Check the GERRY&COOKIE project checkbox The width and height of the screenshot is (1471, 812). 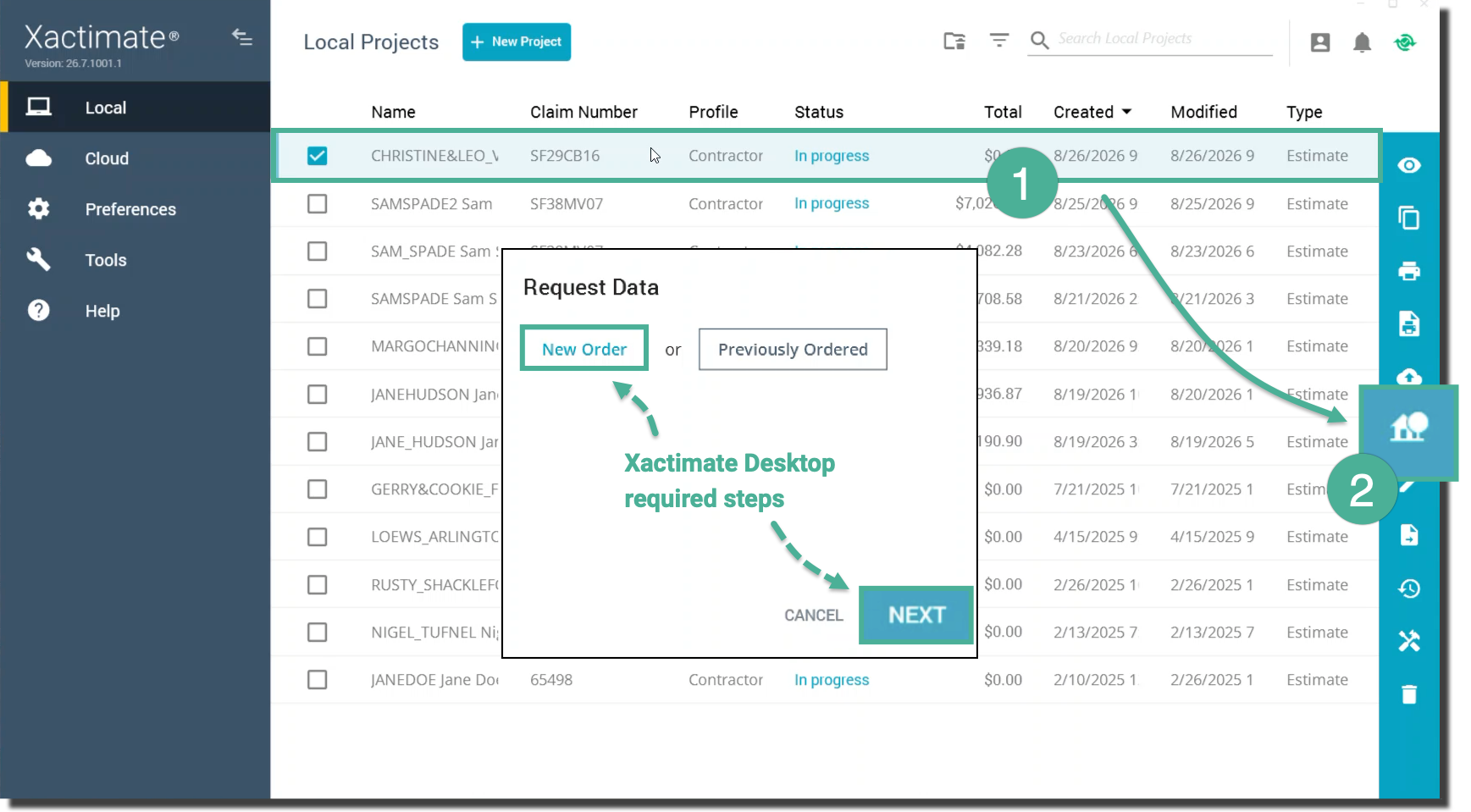pos(317,489)
